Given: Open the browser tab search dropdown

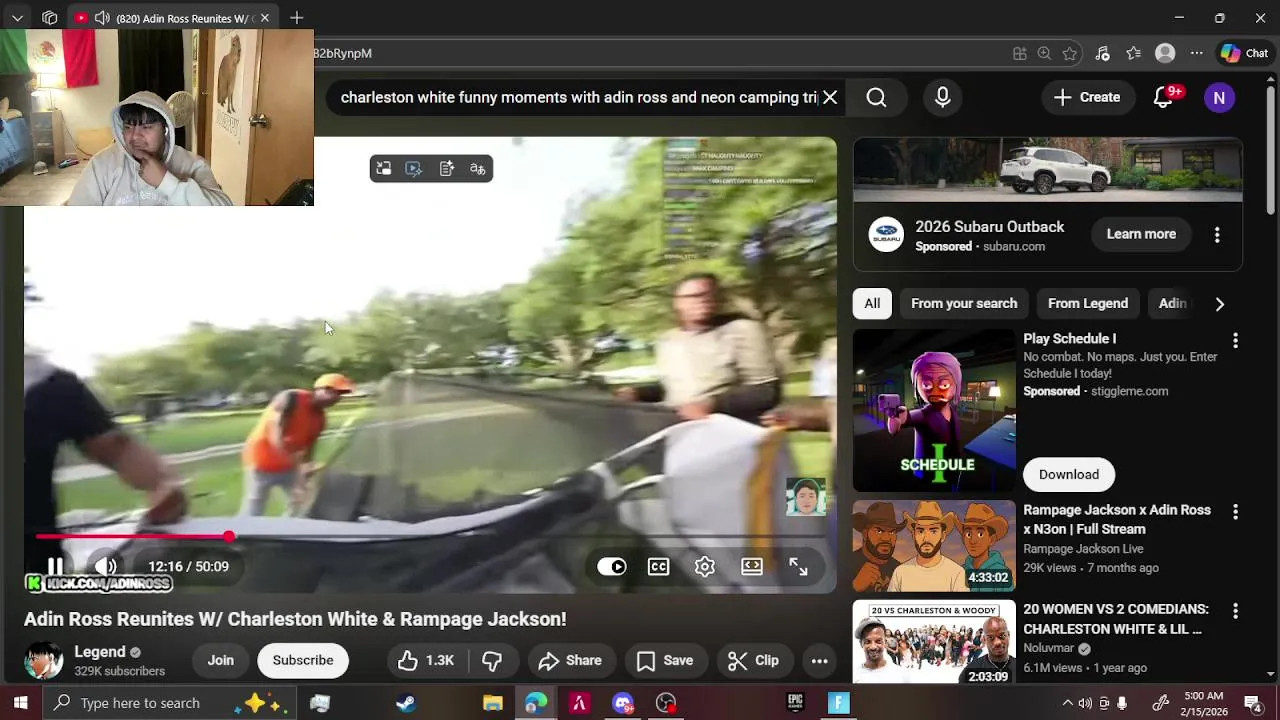Looking at the screenshot, I should coord(17,18).
